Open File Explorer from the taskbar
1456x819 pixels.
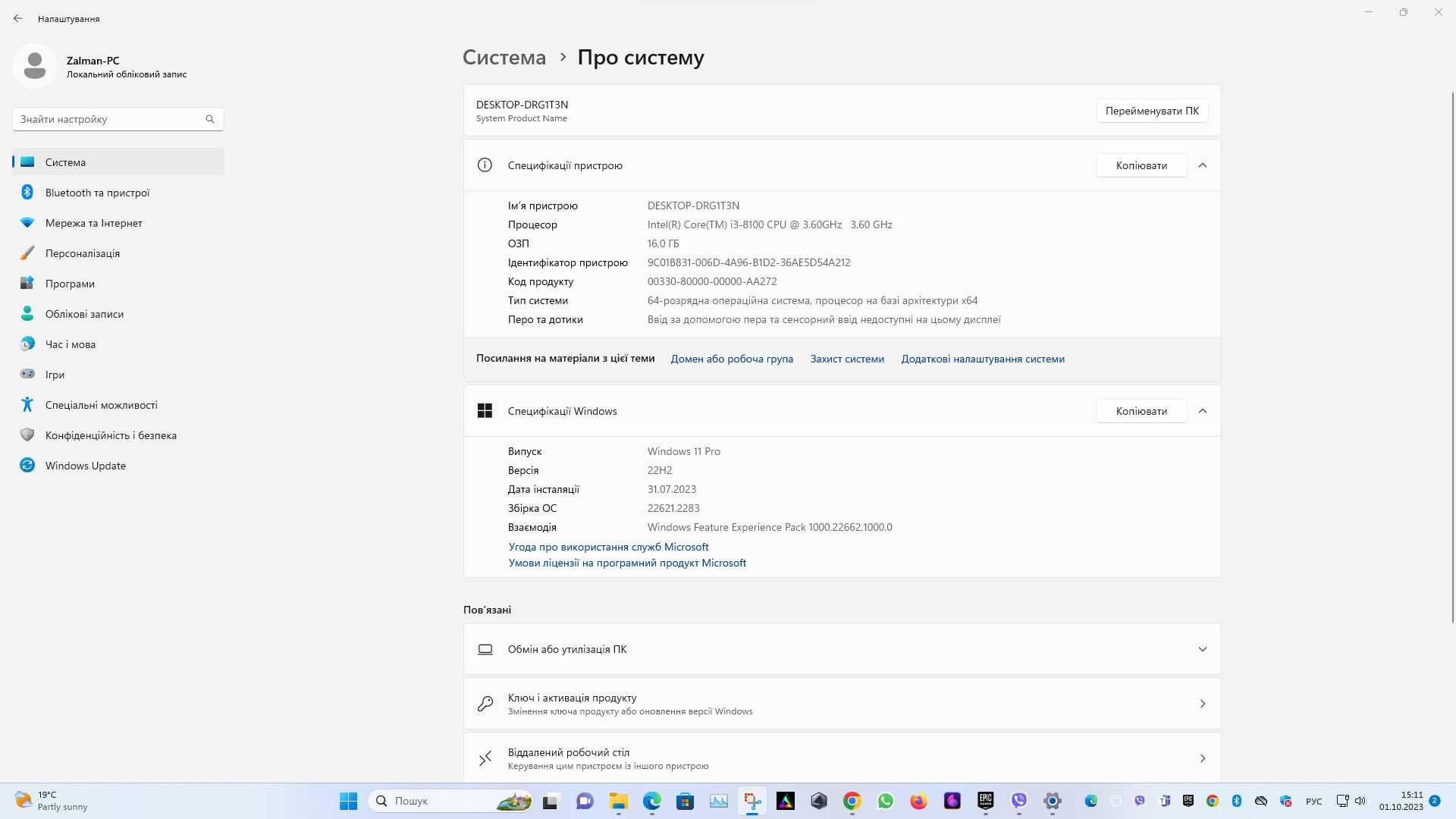[x=619, y=801]
